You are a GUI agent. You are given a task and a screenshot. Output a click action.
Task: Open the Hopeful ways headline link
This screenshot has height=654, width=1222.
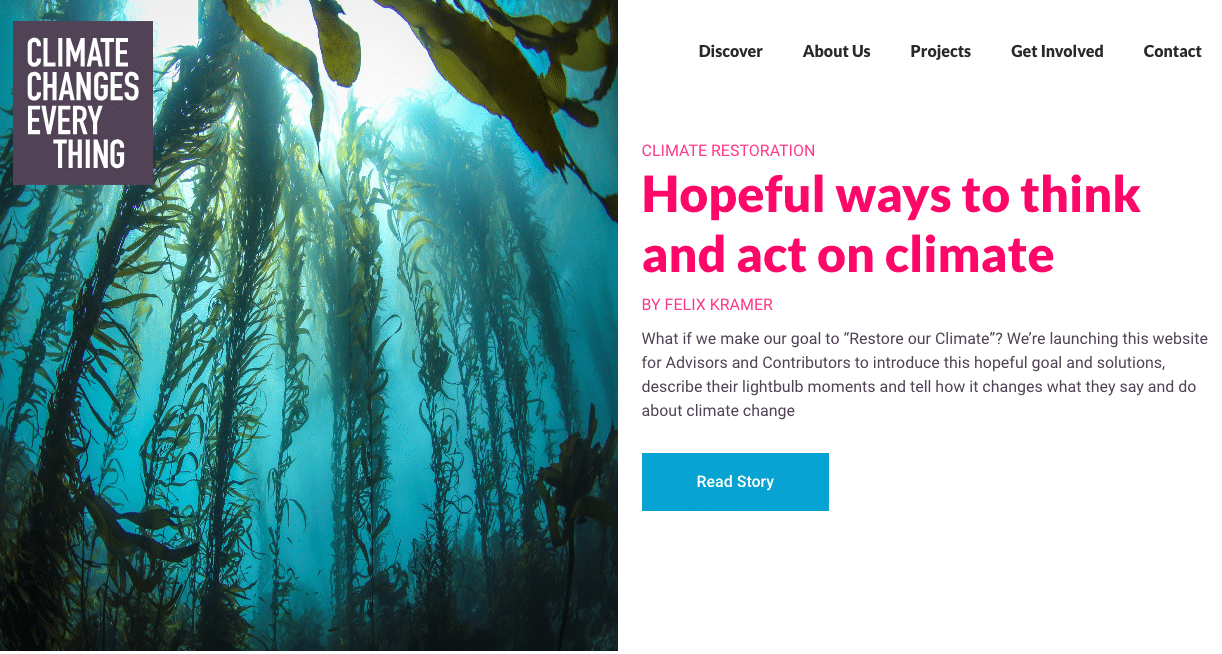click(x=890, y=224)
